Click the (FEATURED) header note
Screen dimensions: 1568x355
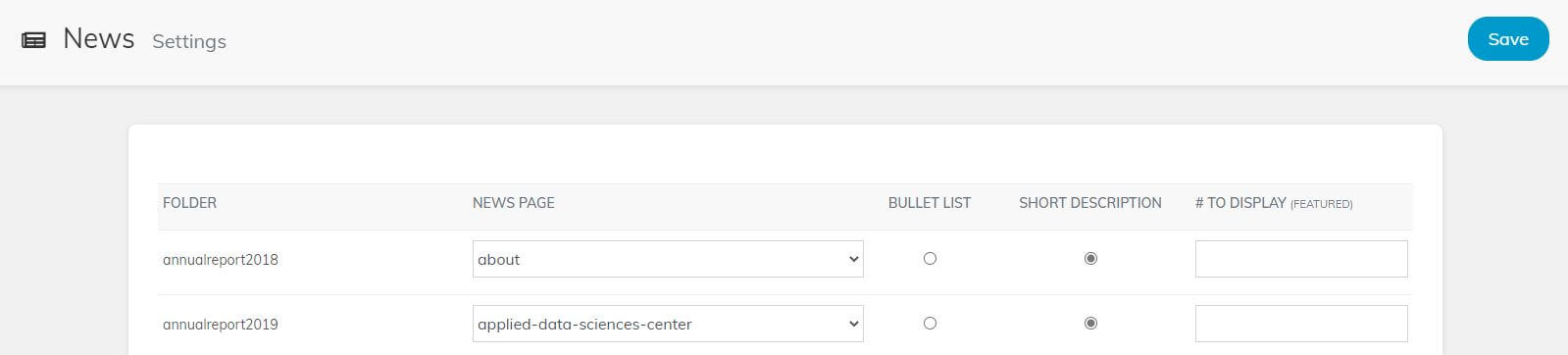tap(1321, 204)
